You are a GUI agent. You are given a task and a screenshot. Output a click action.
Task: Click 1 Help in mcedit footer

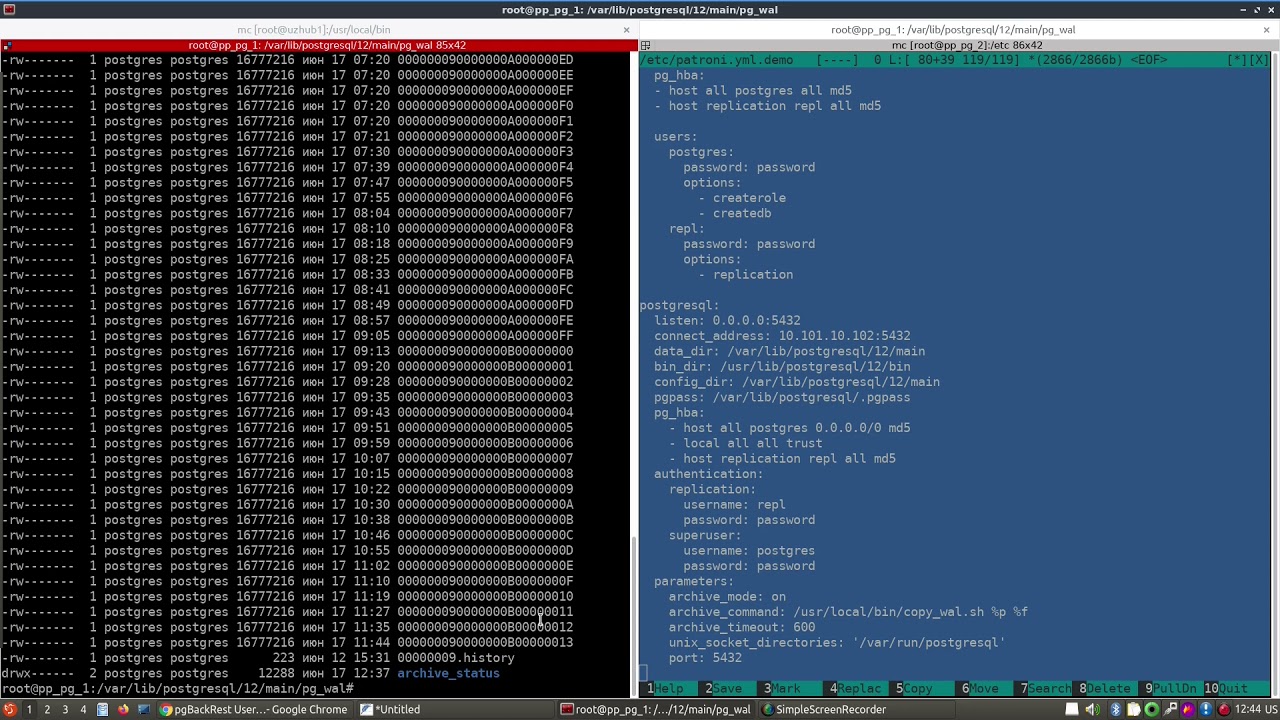[x=667, y=689]
